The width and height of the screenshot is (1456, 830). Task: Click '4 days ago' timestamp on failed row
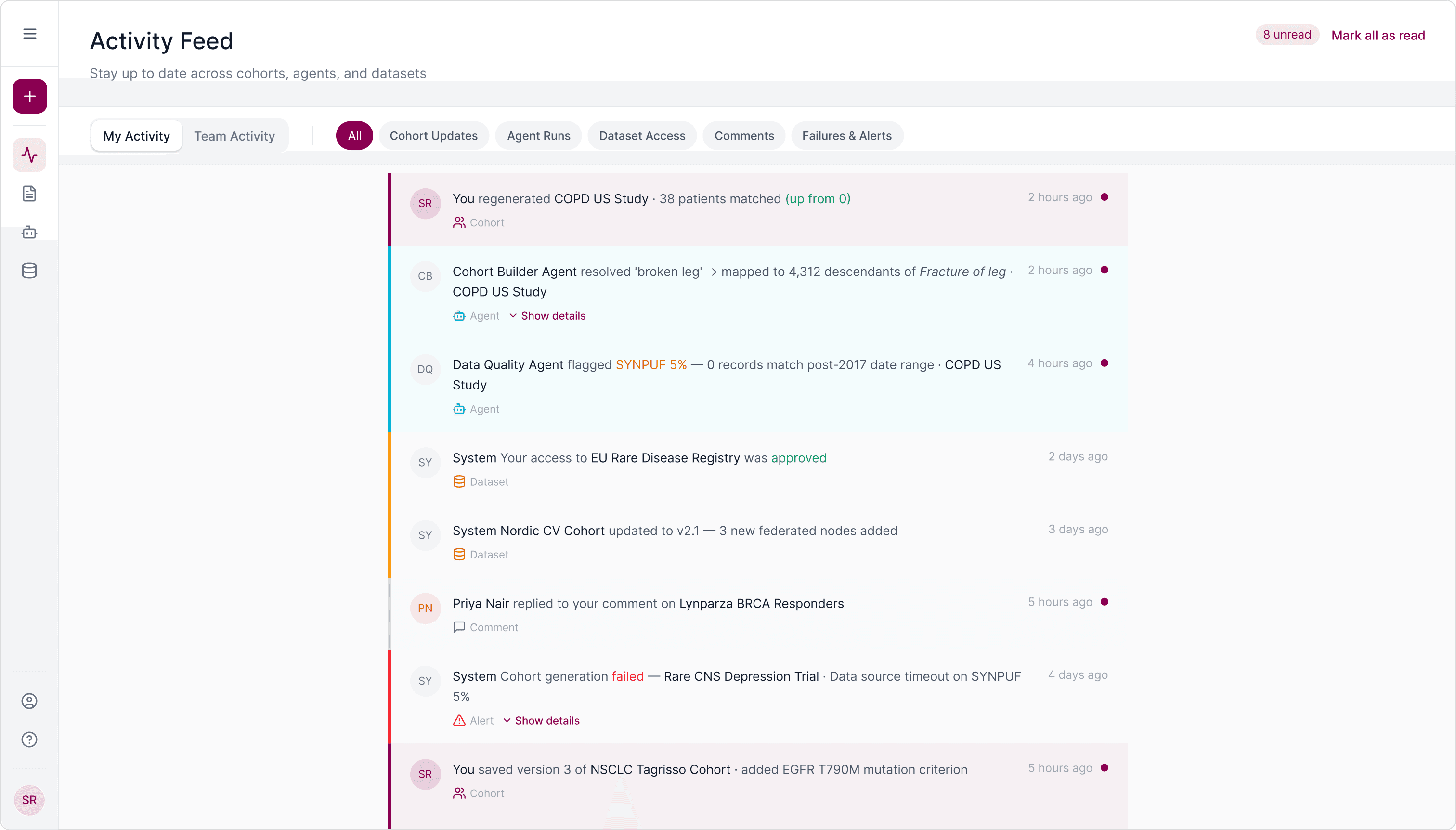click(1078, 675)
